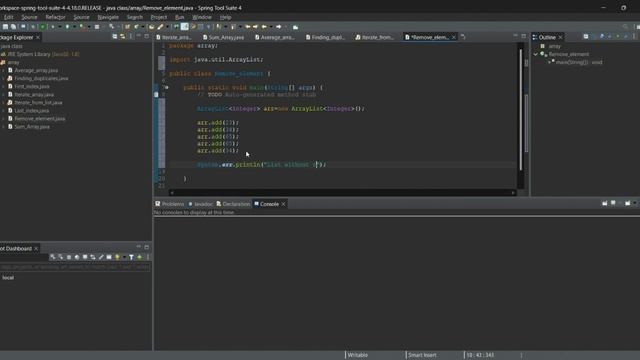640x360 pixels.
Task: Open the Run menu
Action: (x=180, y=17)
